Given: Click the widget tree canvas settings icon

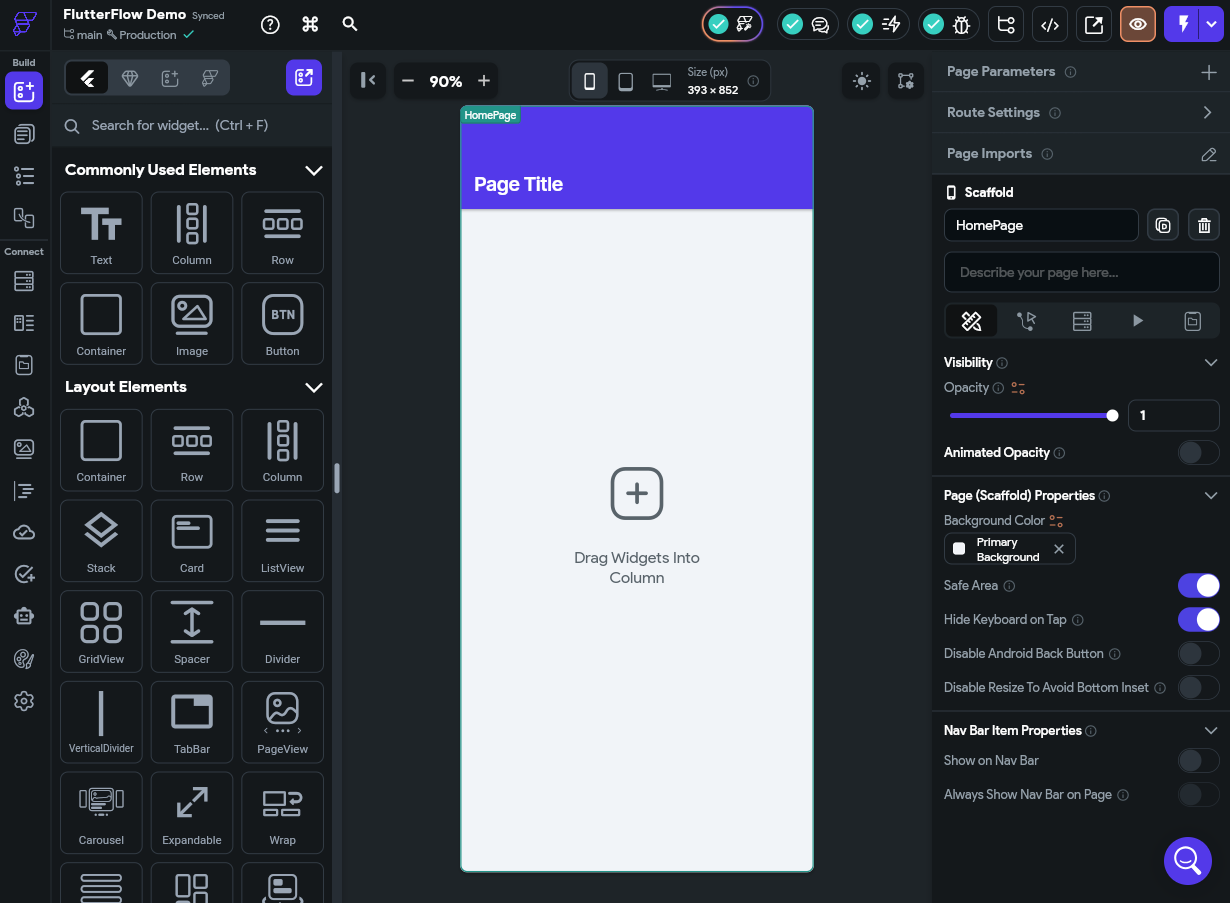Looking at the screenshot, I should (x=906, y=81).
